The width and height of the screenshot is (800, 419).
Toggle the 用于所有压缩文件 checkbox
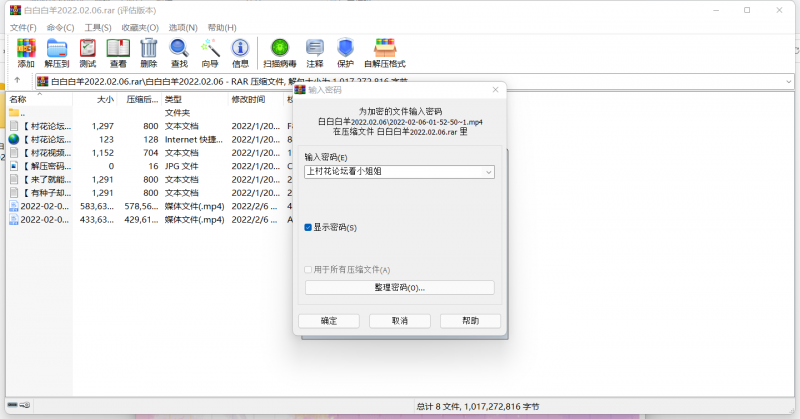pos(309,270)
